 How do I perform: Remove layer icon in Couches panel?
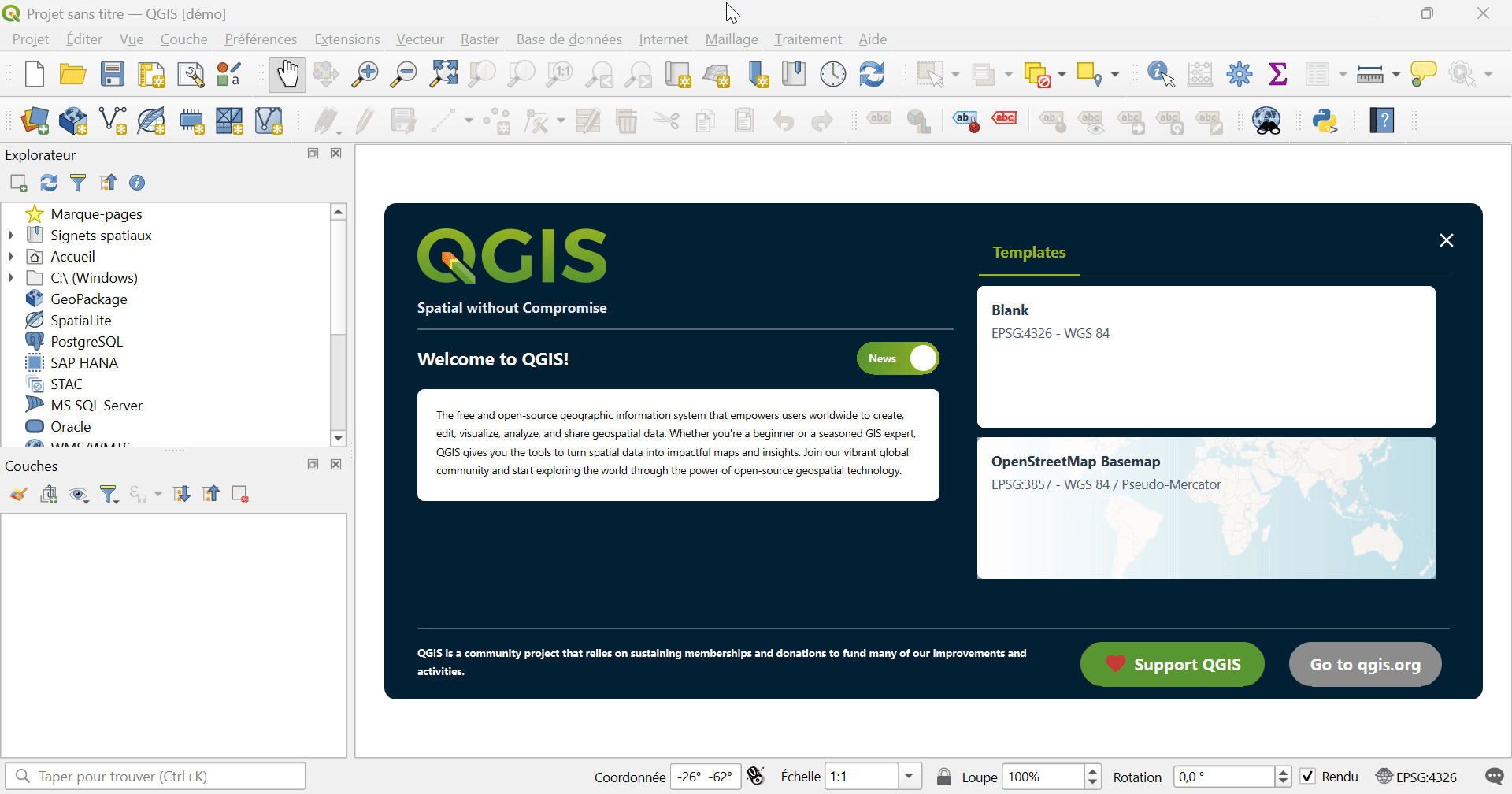(x=240, y=494)
